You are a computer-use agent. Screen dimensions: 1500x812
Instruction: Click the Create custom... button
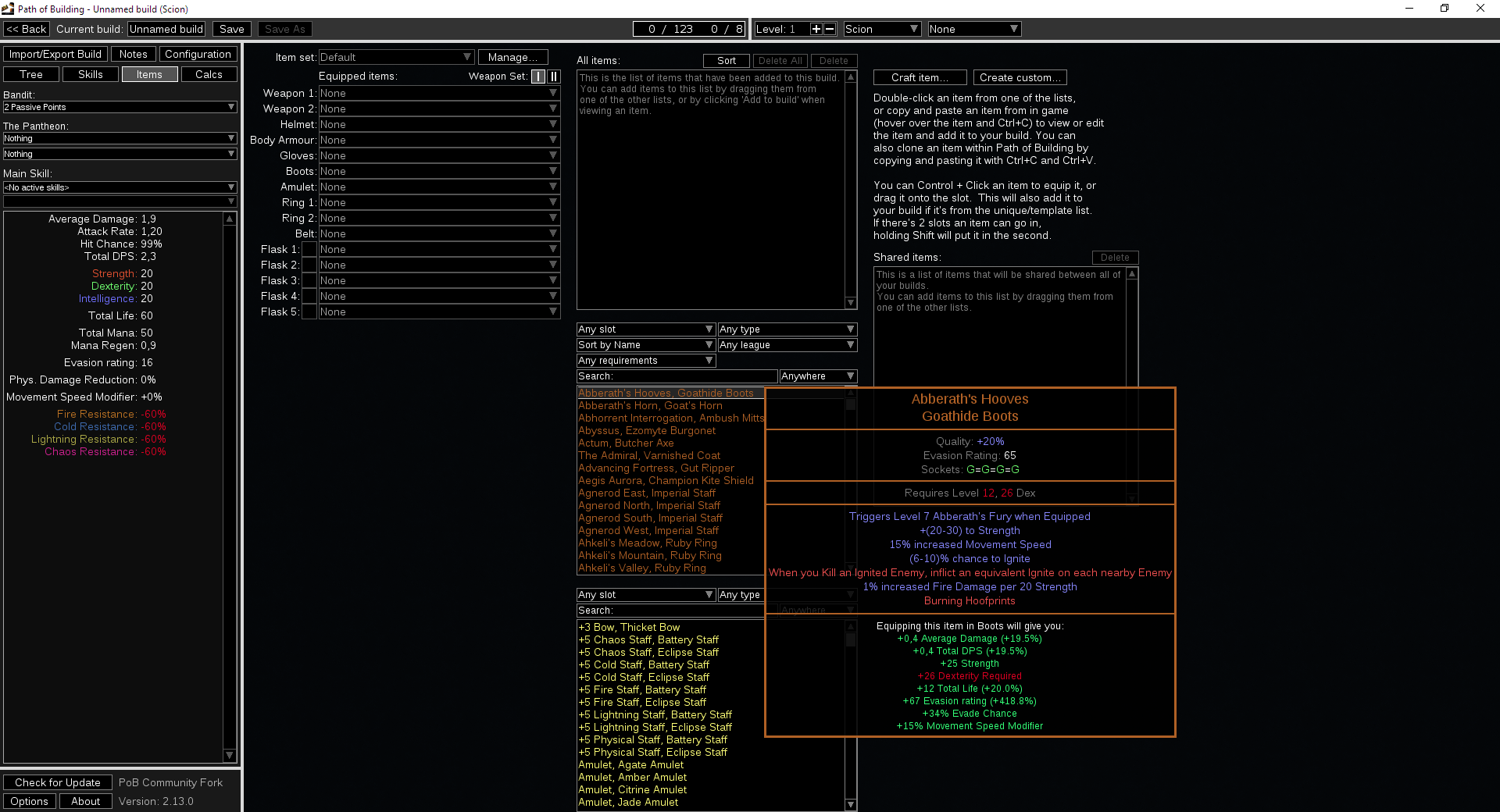coord(1020,77)
